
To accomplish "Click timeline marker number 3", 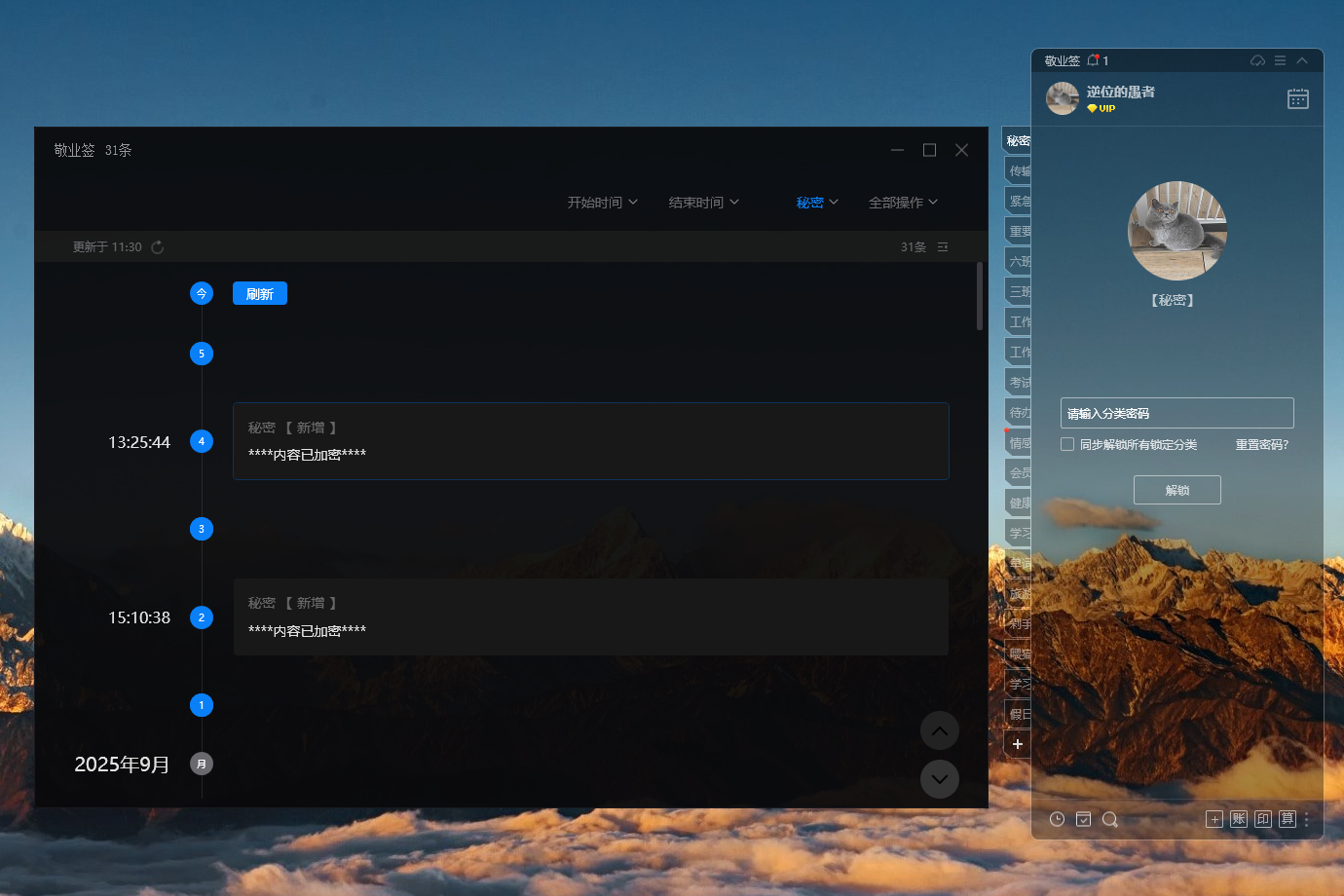I will (202, 529).
